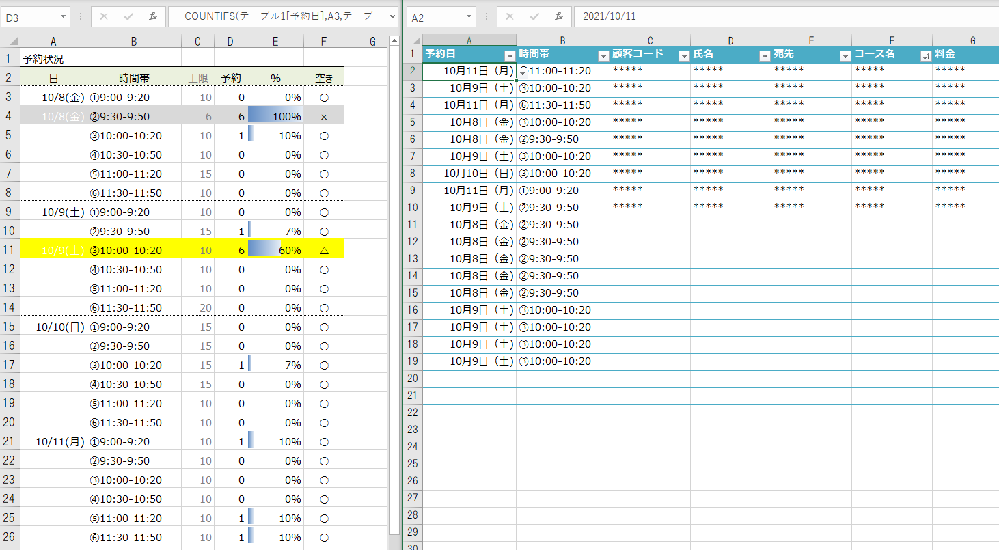The height and width of the screenshot is (550, 999).
Task: Select 10月9日 (土) cell in right row 10
Action: (x=469, y=208)
